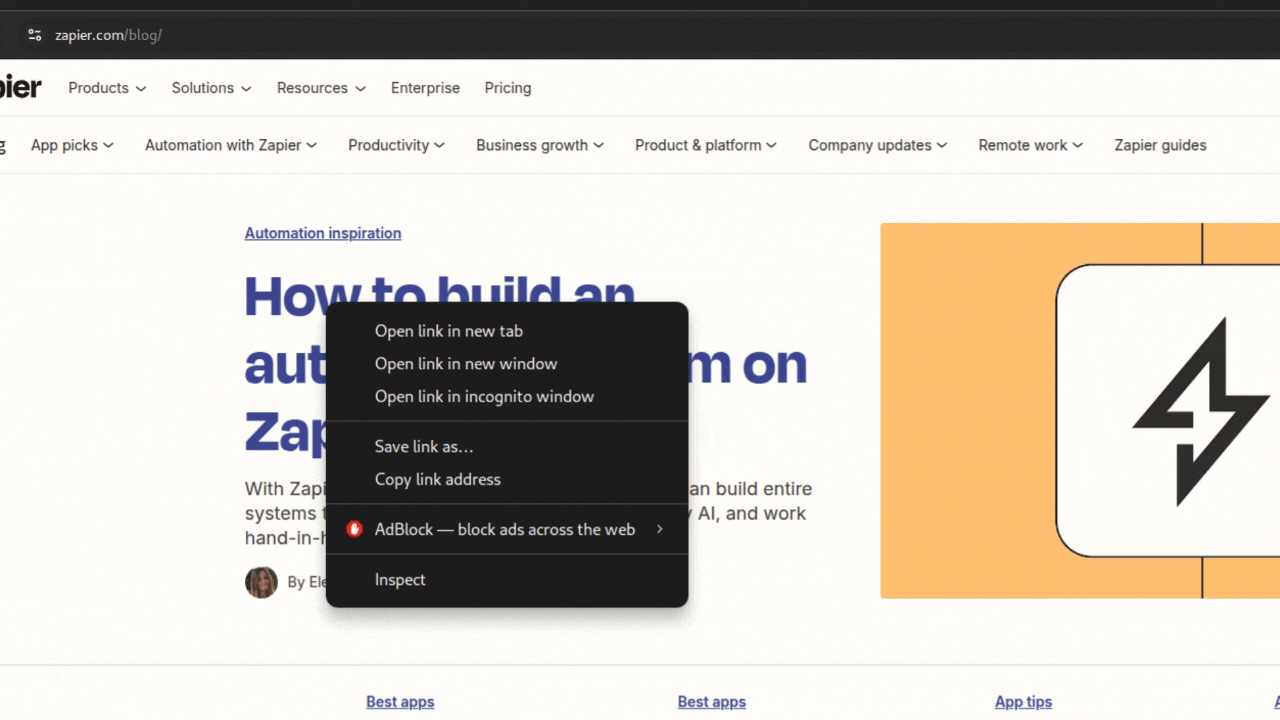Select Copy link address
1280x720 pixels.
pos(507,480)
